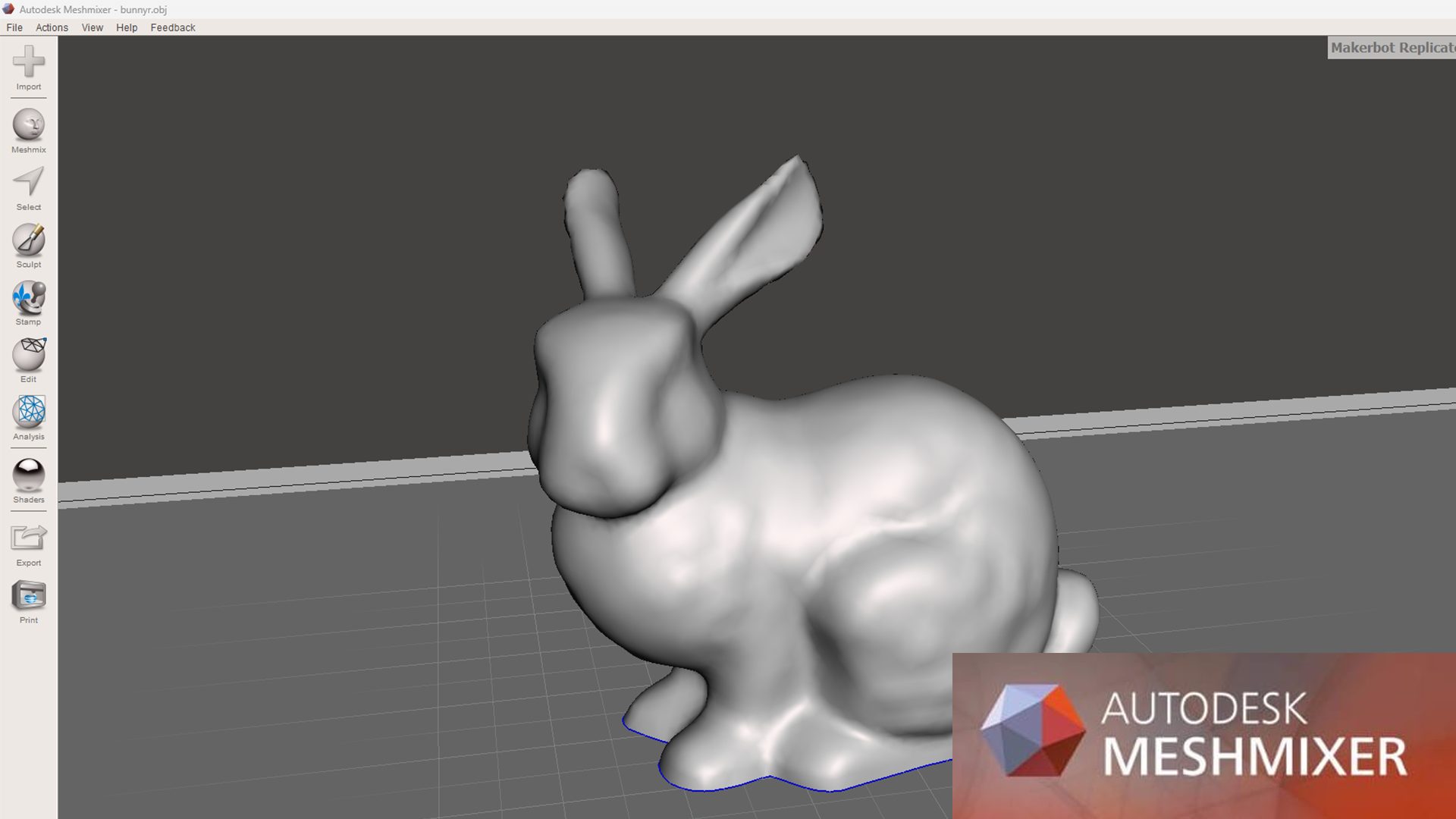Click the Export icon
The image size is (1456, 819).
pyautogui.click(x=28, y=538)
